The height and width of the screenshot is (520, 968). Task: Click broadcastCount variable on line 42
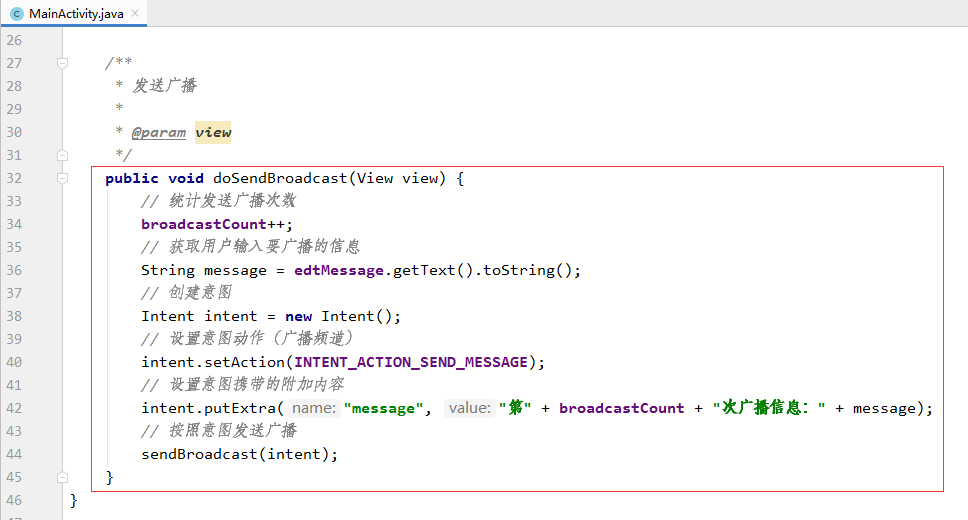point(622,408)
